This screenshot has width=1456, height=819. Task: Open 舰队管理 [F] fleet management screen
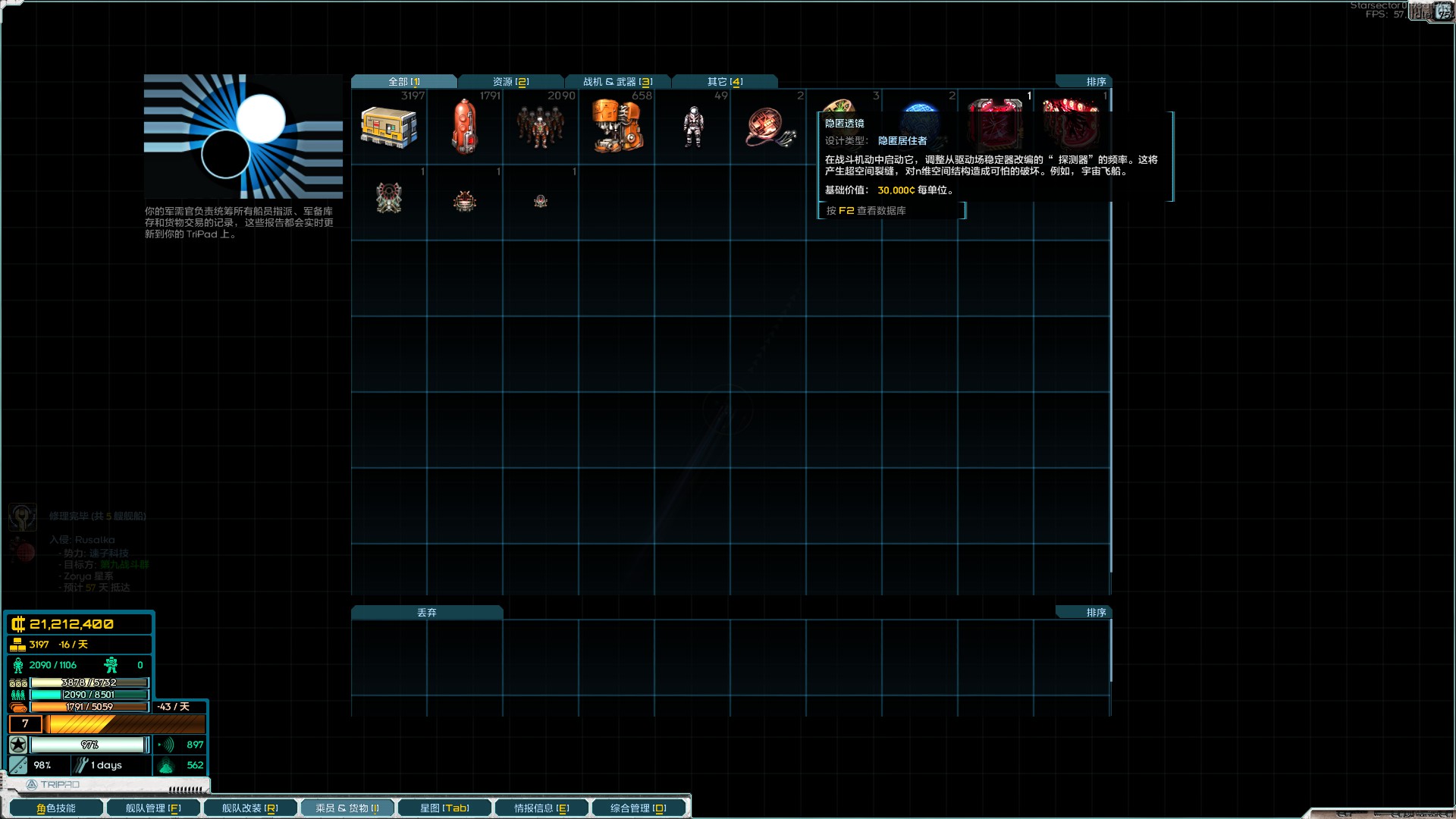[x=153, y=808]
